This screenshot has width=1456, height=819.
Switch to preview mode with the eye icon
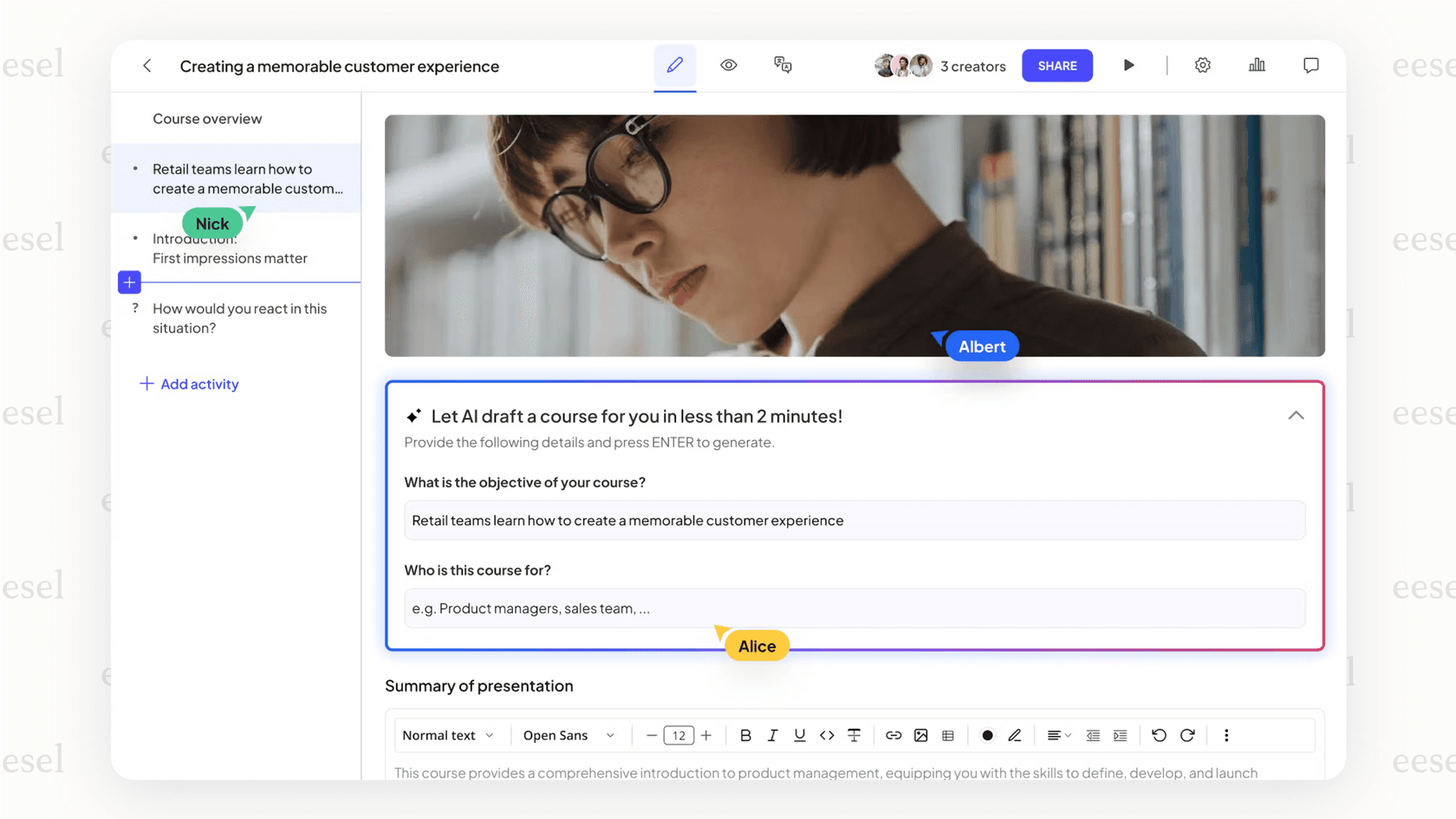(x=728, y=65)
